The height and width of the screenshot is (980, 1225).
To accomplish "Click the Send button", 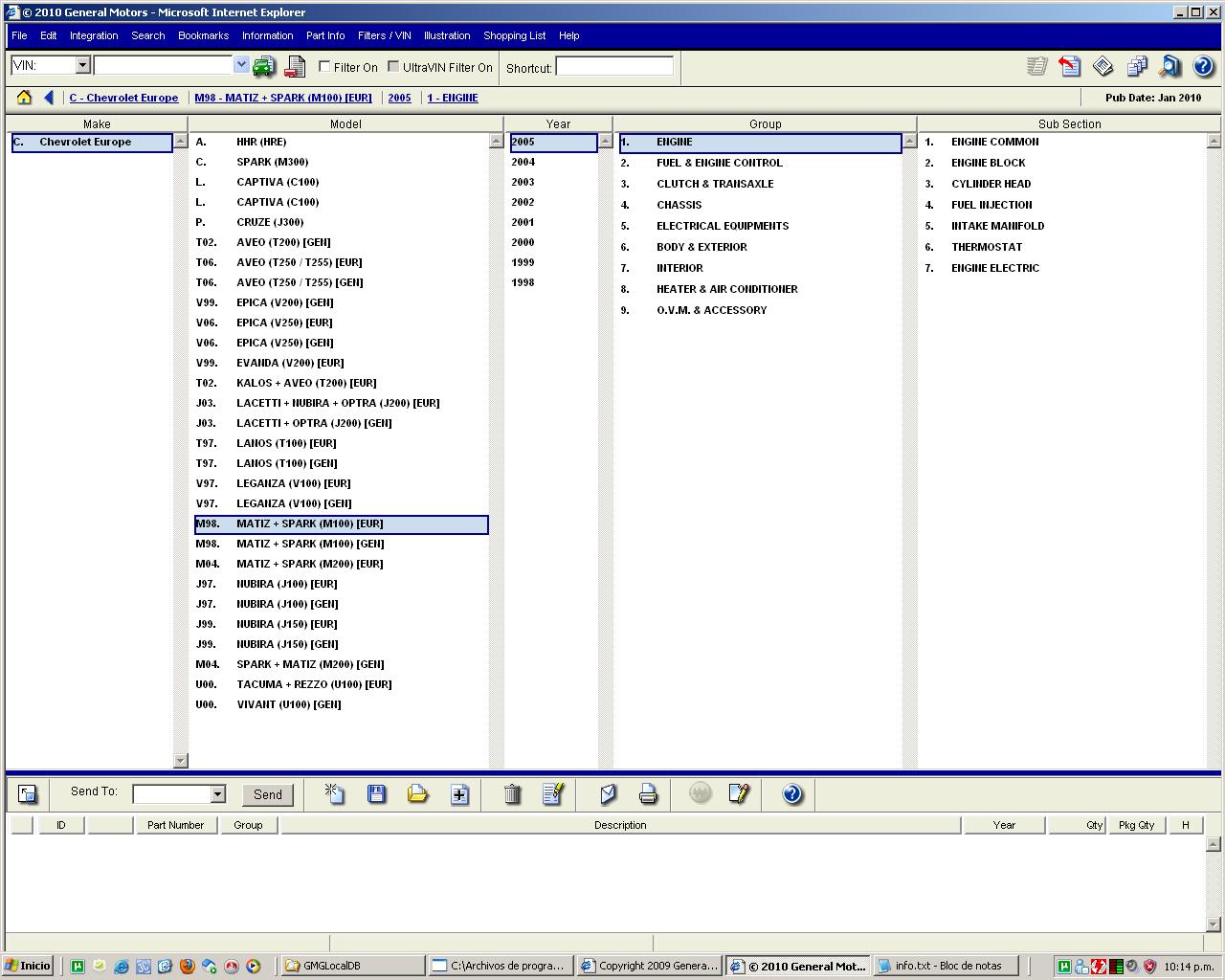I will point(268,794).
